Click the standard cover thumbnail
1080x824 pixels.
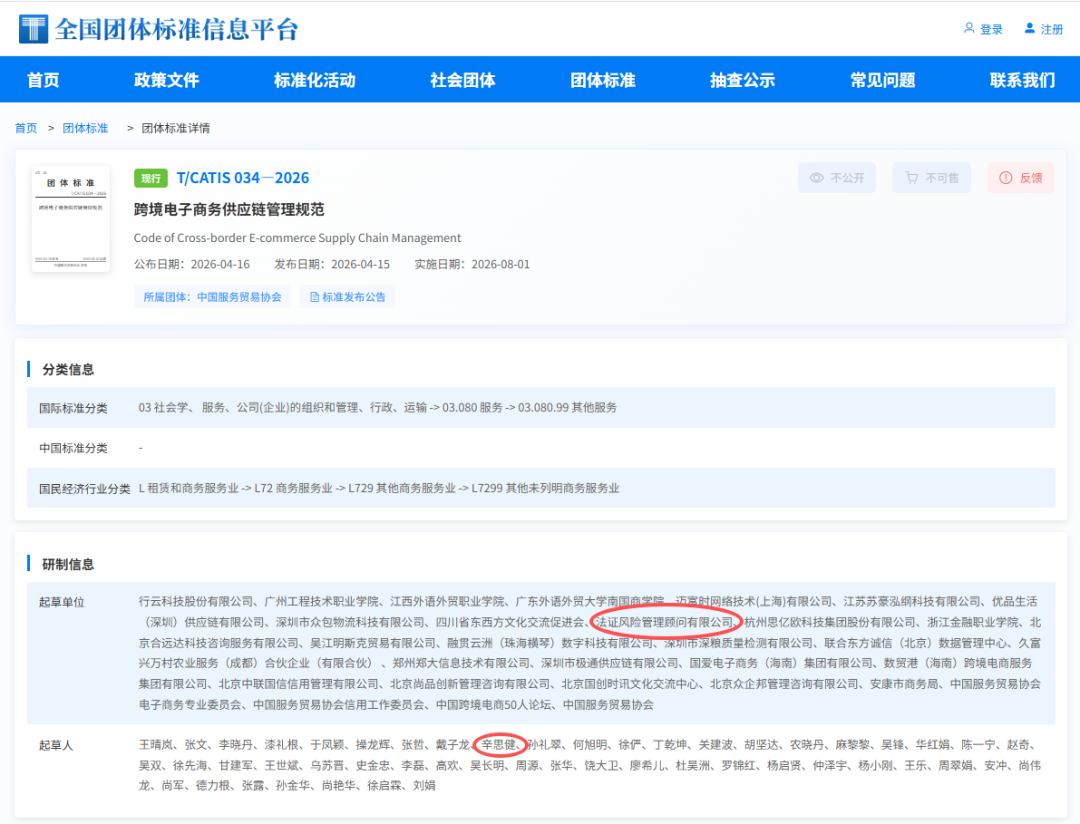click(x=70, y=219)
